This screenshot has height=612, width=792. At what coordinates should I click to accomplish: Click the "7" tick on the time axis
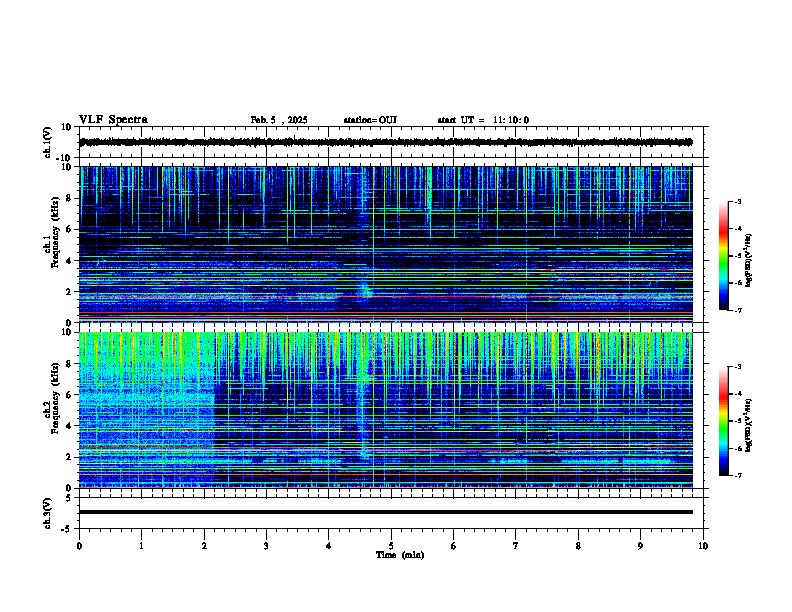(x=516, y=546)
